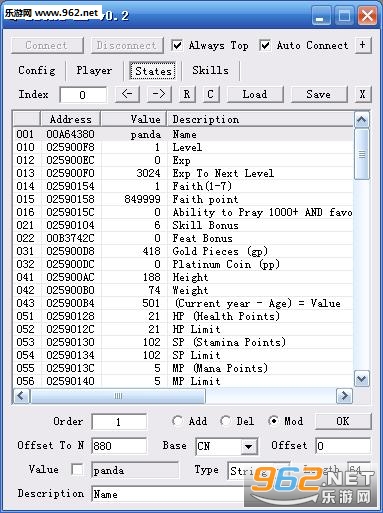The image size is (383, 513).
Task: Switch to the Player tab
Action: pyautogui.click(x=94, y=70)
